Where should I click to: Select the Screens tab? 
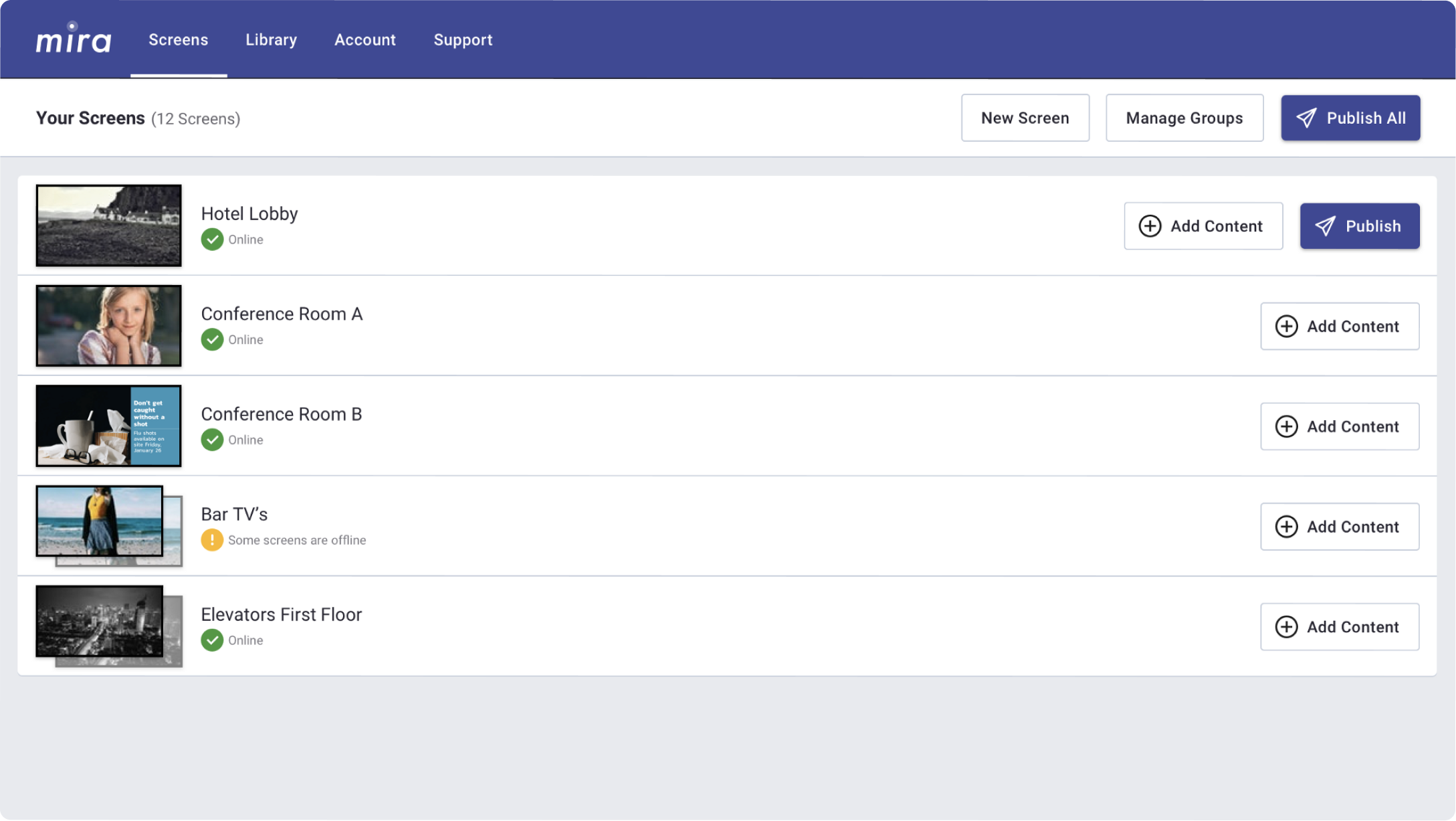(178, 39)
